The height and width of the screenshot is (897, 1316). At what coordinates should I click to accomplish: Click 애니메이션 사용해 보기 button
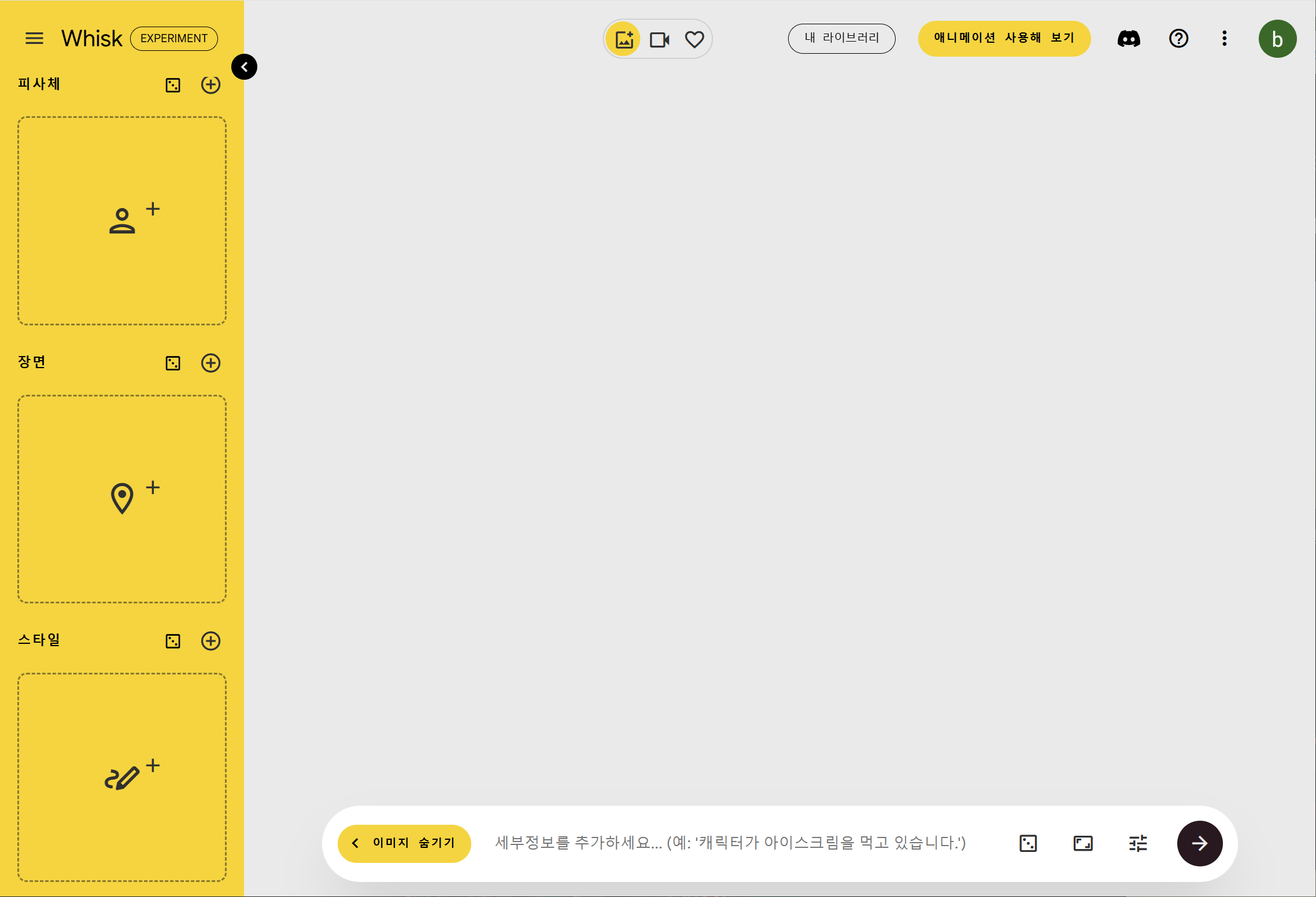[1004, 38]
